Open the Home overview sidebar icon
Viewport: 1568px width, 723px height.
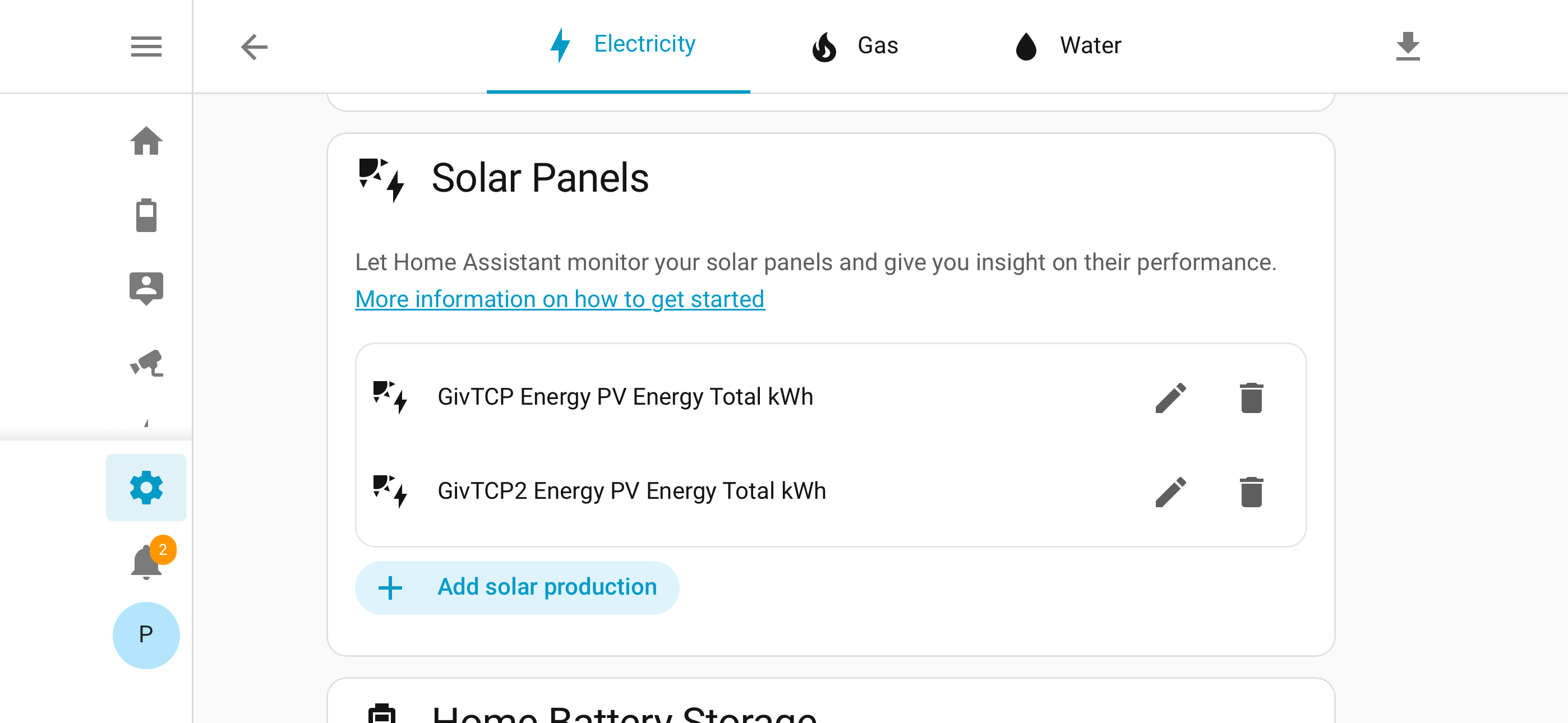tap(146, 141)
